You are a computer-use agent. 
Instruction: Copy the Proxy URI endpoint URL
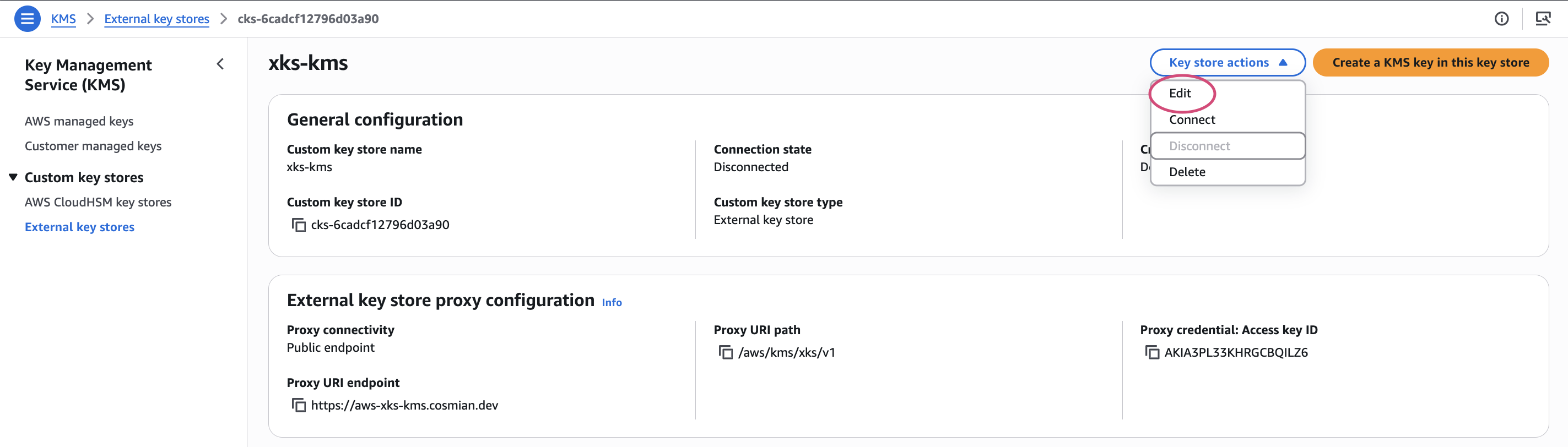[x=298, y=406]
